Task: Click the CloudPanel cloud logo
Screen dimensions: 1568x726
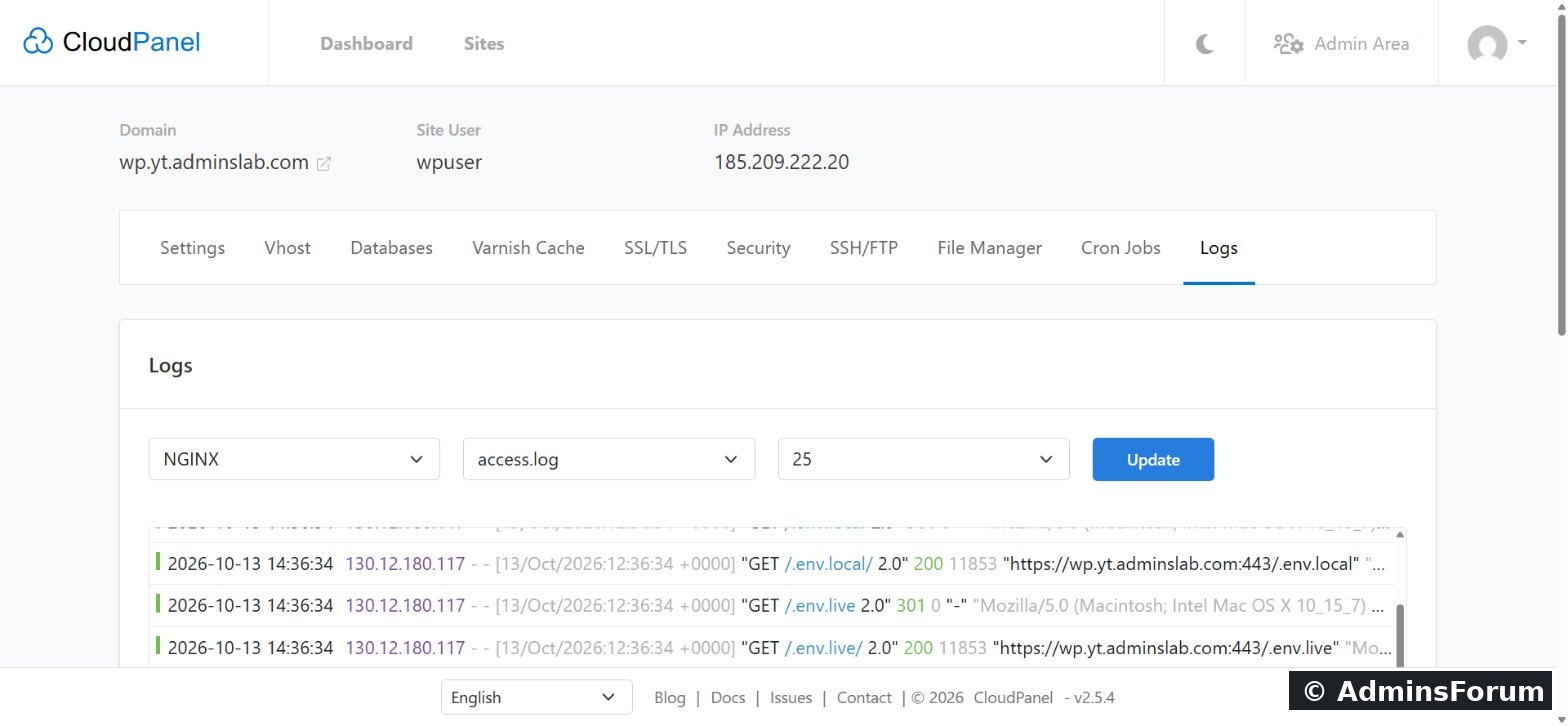Action: [38, 42]
